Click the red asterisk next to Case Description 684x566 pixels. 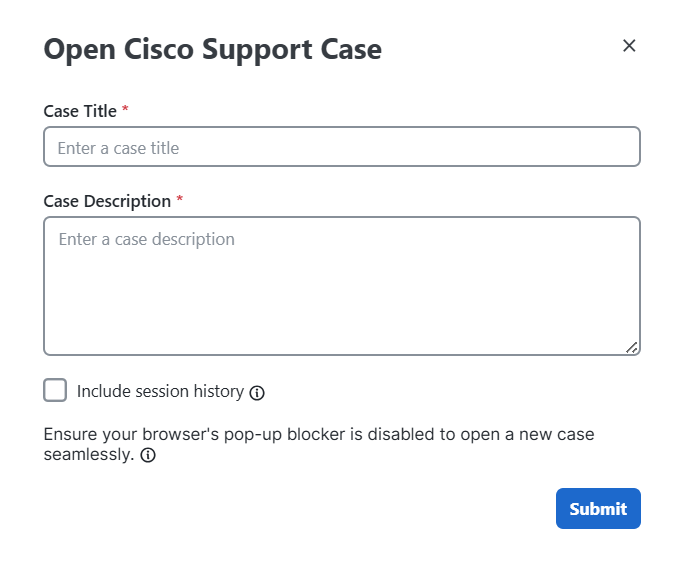click(x=180, y=201)
